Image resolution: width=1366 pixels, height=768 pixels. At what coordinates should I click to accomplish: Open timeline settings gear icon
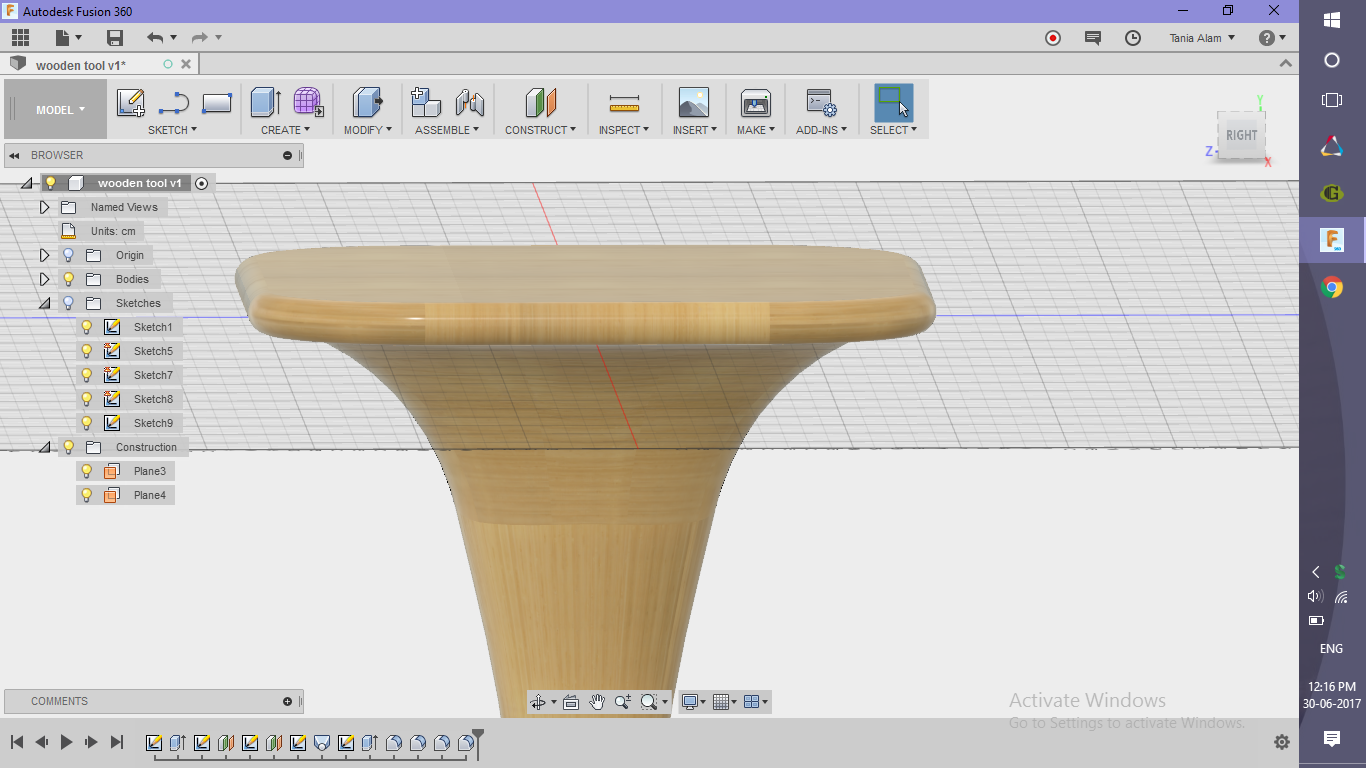coord(1282,742)
